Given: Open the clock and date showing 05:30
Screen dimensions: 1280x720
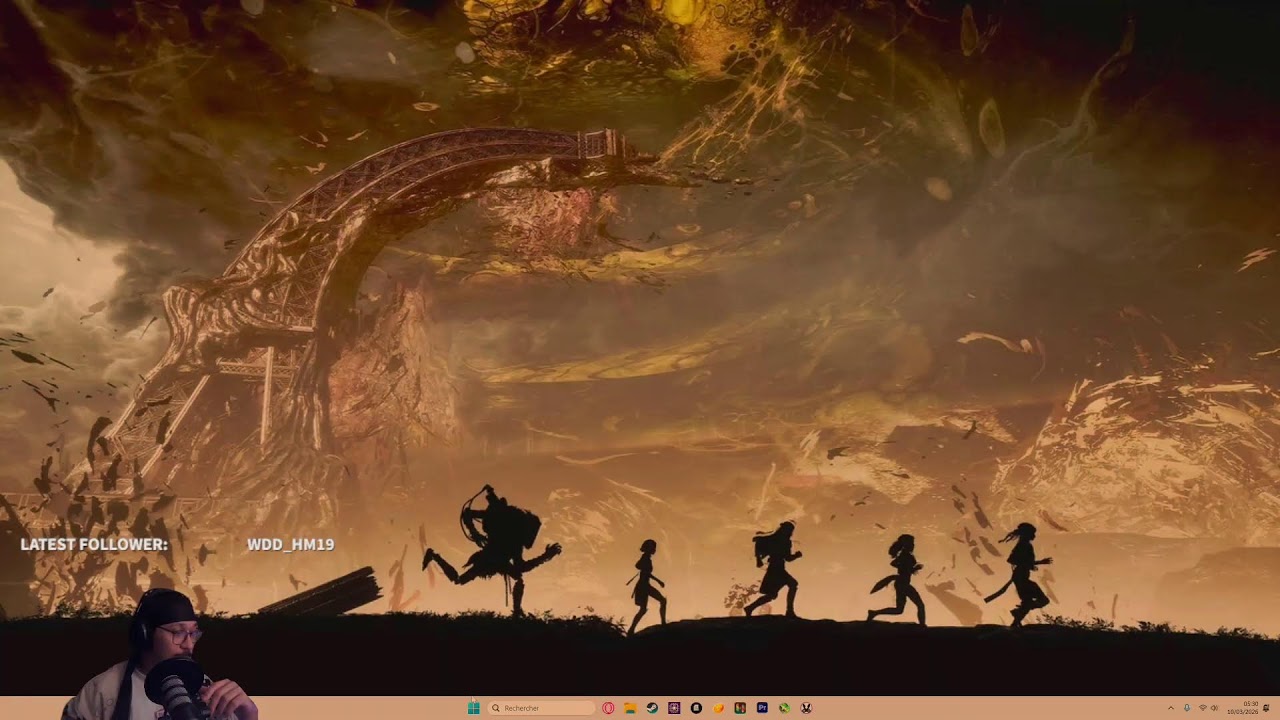Looking at the screenshot, I should tap(1243, 708).
